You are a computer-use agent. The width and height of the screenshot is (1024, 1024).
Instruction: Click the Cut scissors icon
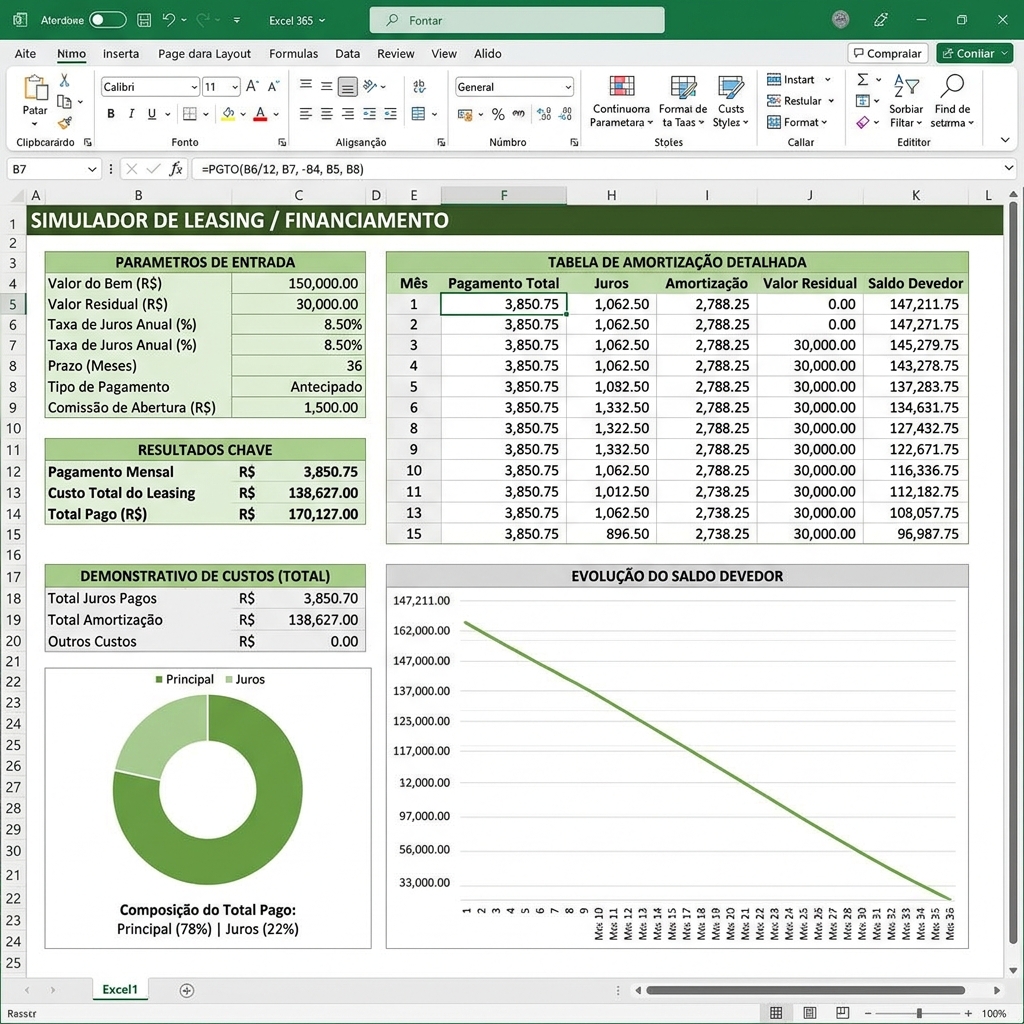click(x=64, y=80)
